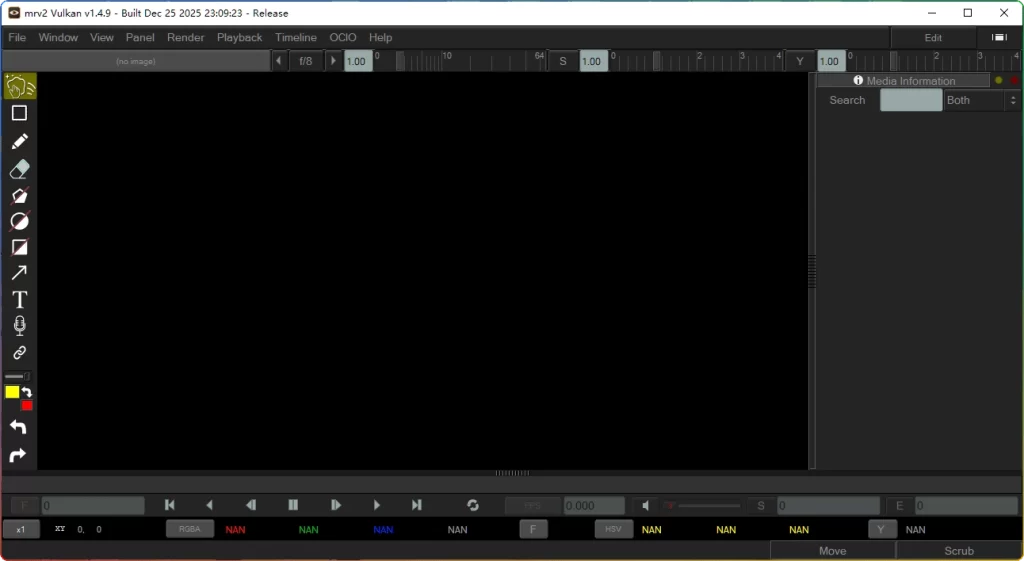Click the (no image) layer selector
1024x561 pixels.
[136, 61]
